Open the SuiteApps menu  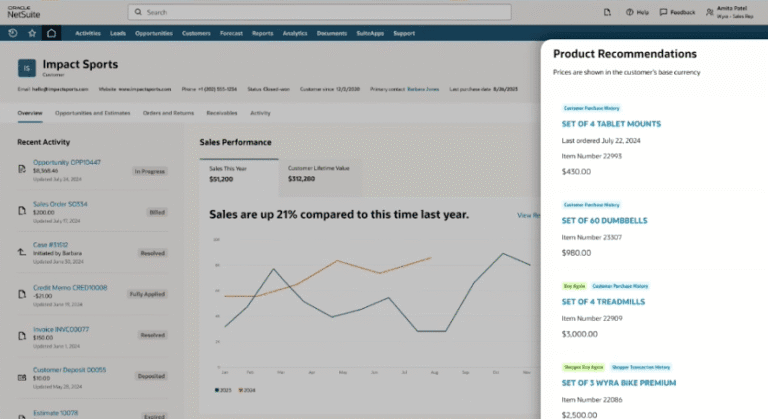point(370,33)
